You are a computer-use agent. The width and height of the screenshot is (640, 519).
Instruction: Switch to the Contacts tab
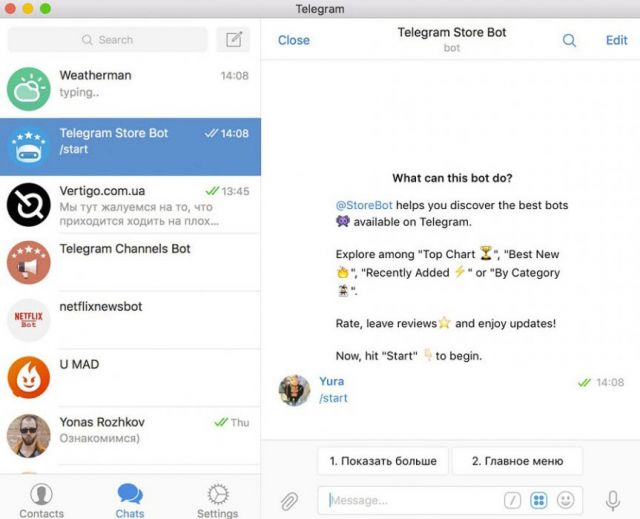click(x=42, y=501)
